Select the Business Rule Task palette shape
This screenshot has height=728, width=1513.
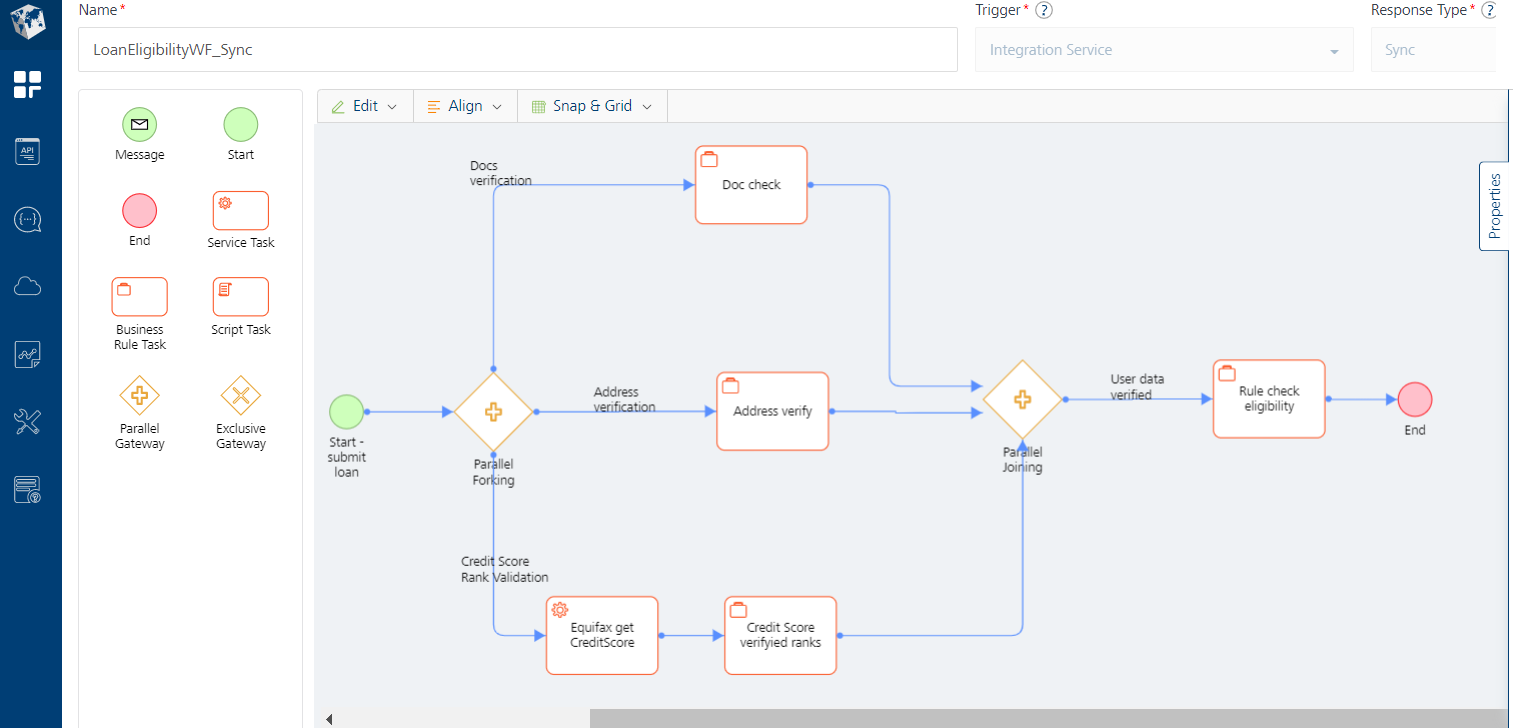coord(140,297)
